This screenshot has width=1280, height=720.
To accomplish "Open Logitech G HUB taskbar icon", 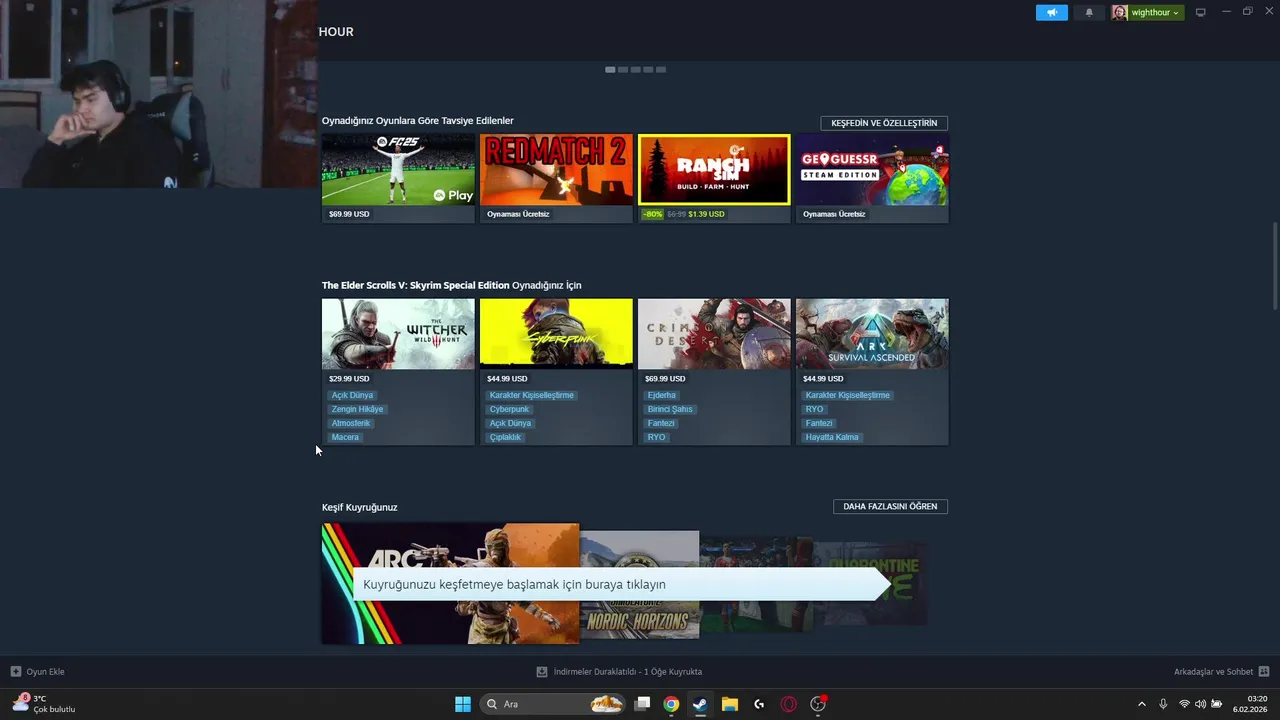I will 759,704.
